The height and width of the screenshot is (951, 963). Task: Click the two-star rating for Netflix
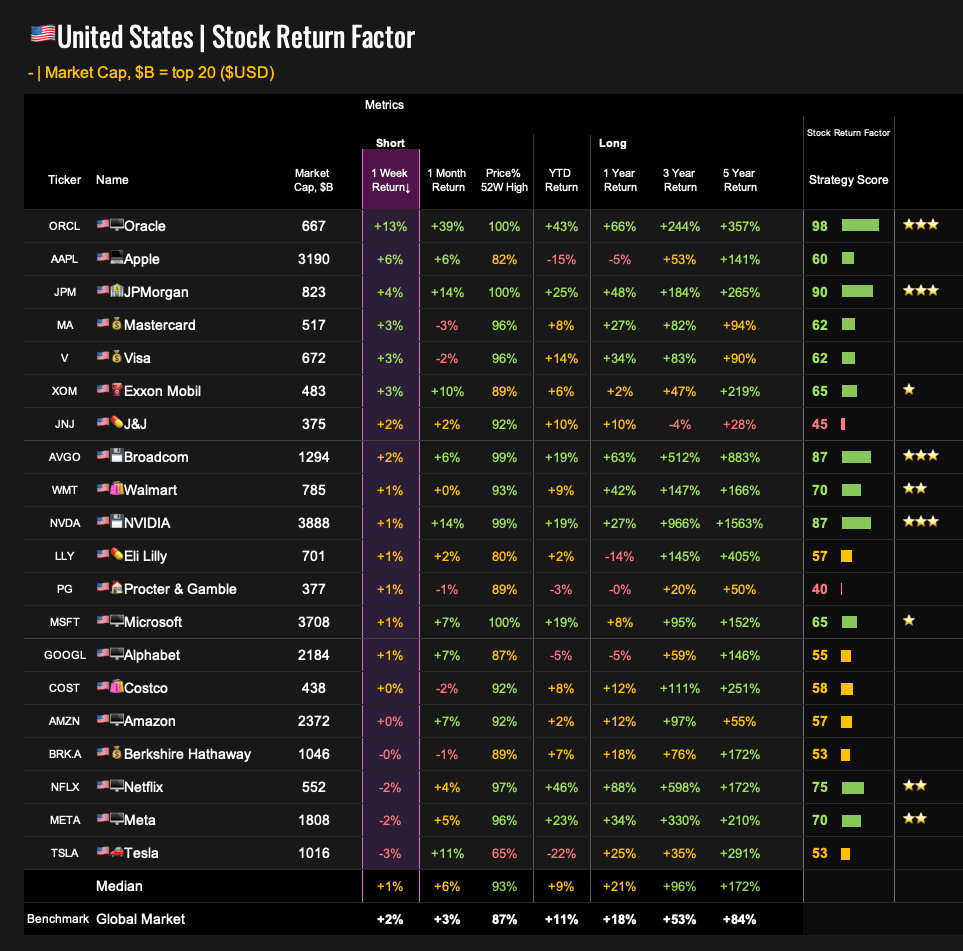click(914, 785)
